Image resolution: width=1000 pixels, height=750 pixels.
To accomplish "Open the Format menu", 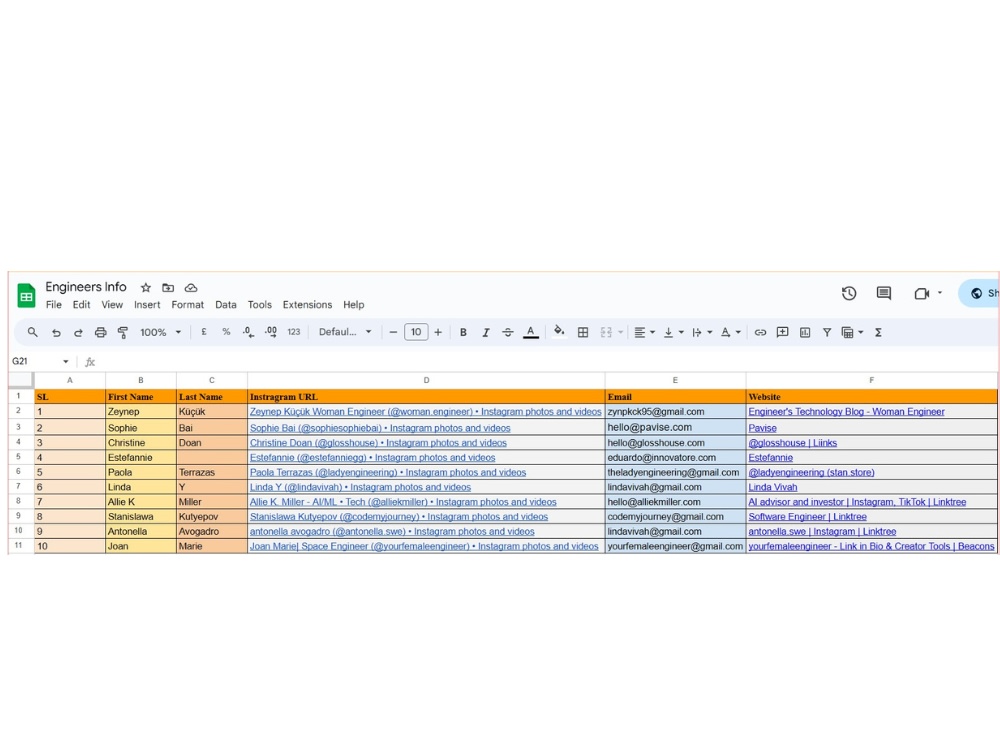I will coord(188,305).
